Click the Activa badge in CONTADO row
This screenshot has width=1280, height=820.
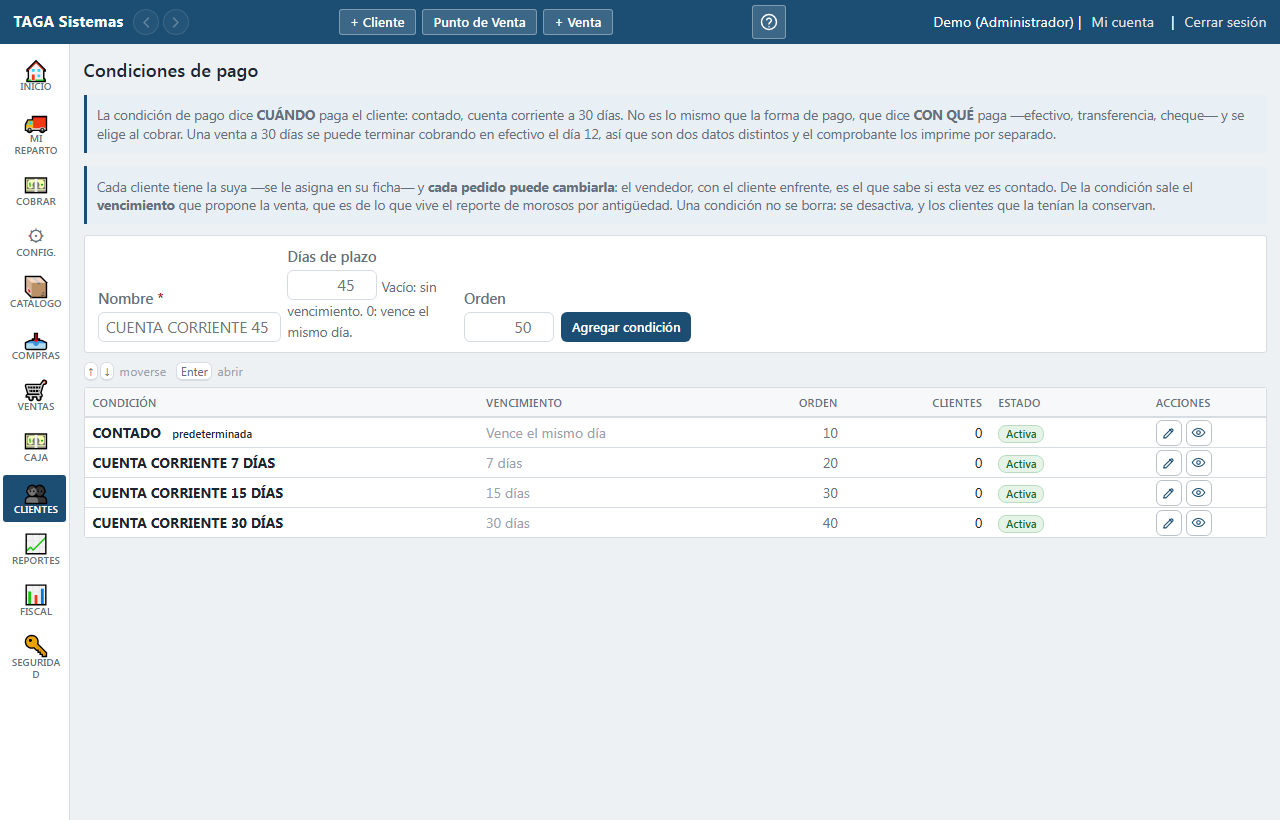click(1021, 434)
